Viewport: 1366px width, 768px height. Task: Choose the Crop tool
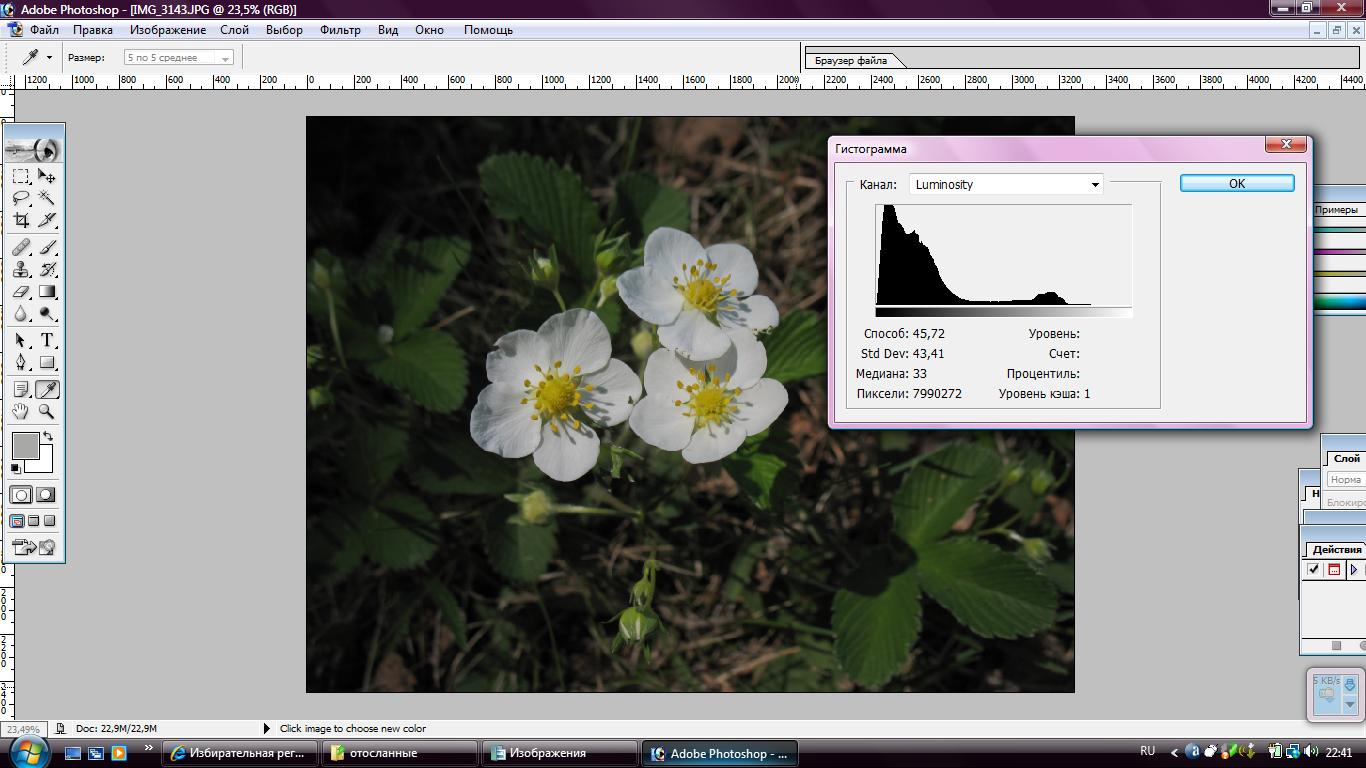click(20, 220)
